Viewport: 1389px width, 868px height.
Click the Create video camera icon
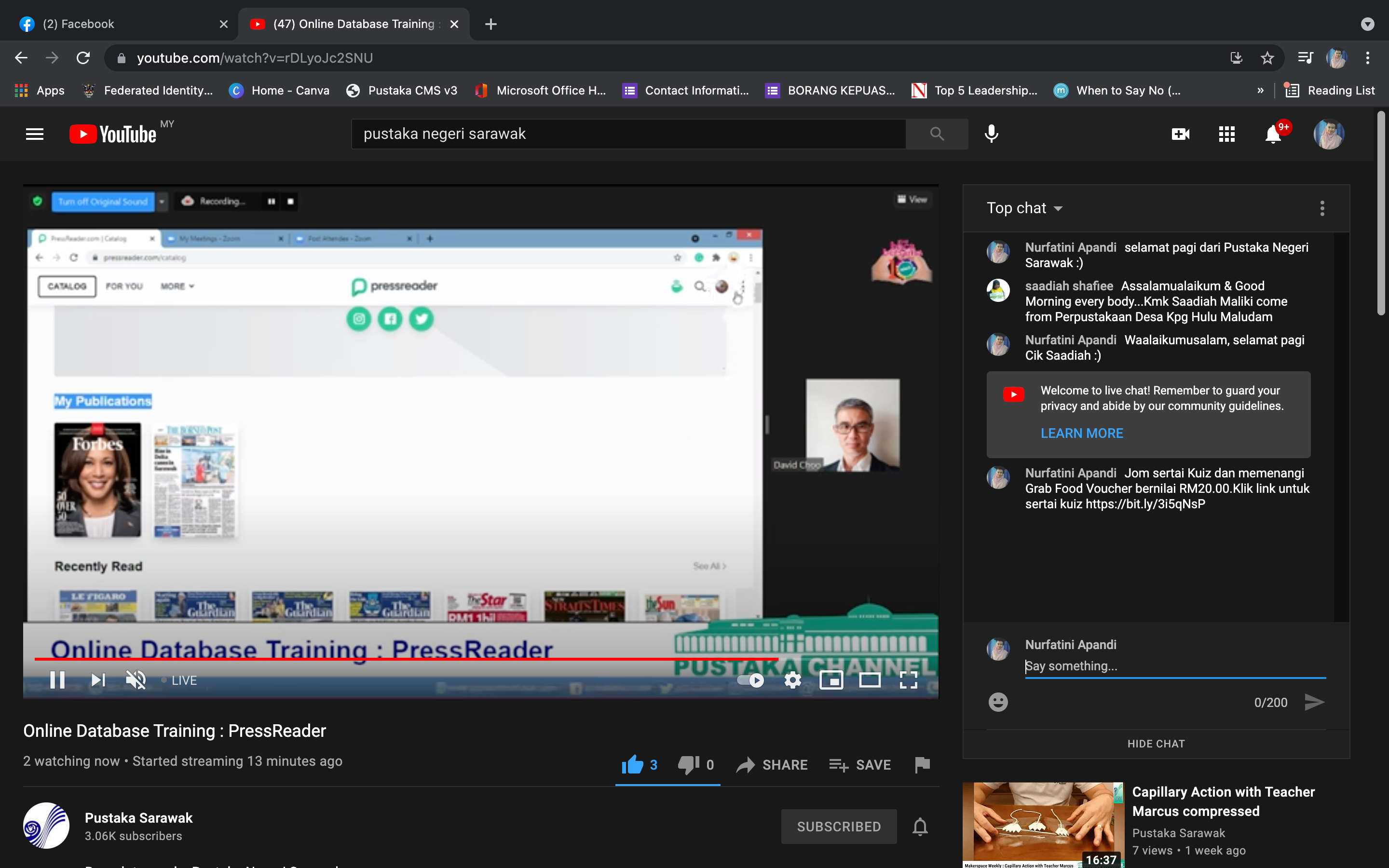coord(1180,135)
